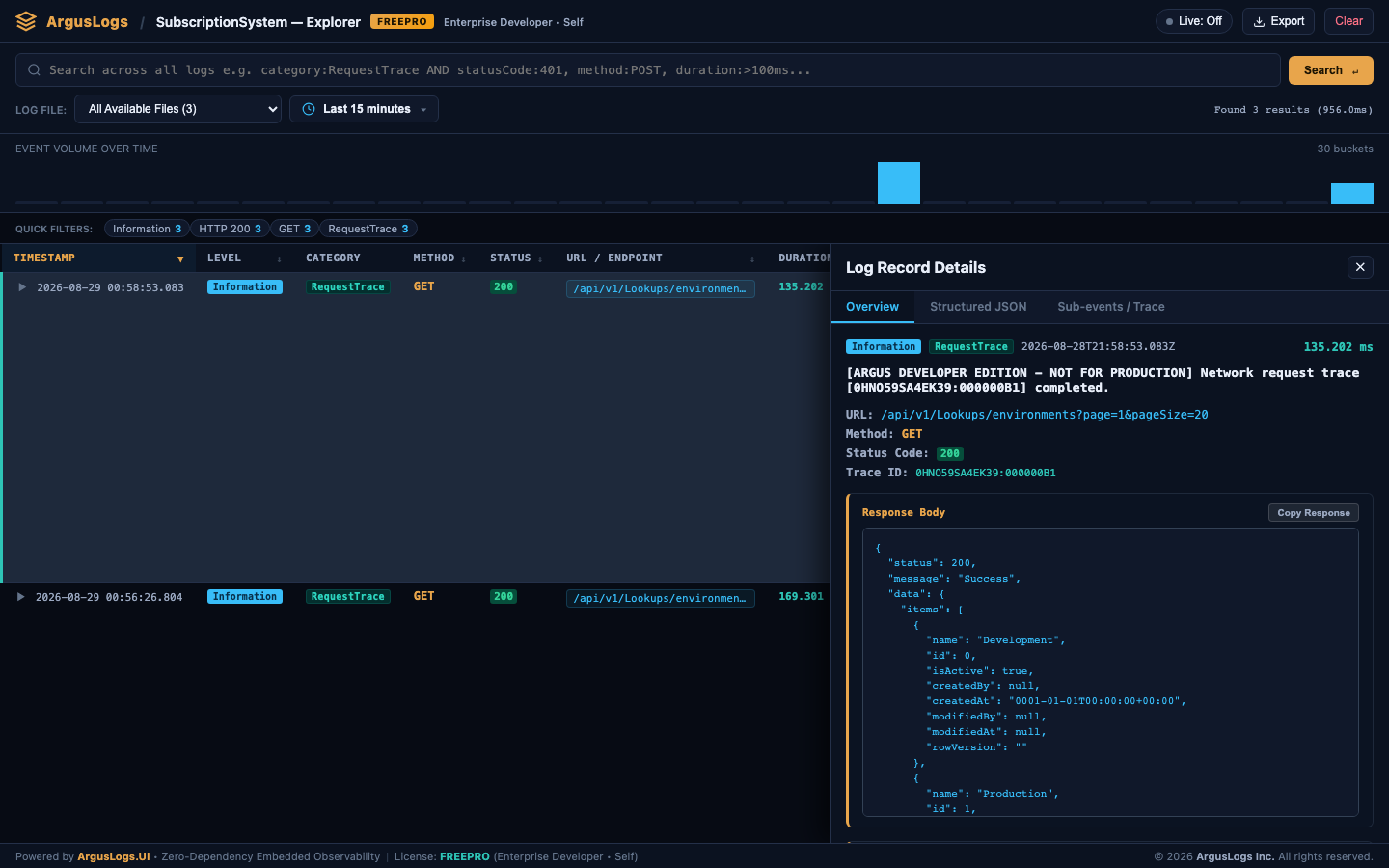Image resolution: width=1389 pixels, height=868 pixels.
Task: Open URL link in 00:56:26 log row
Action: [x=660, y=598]
